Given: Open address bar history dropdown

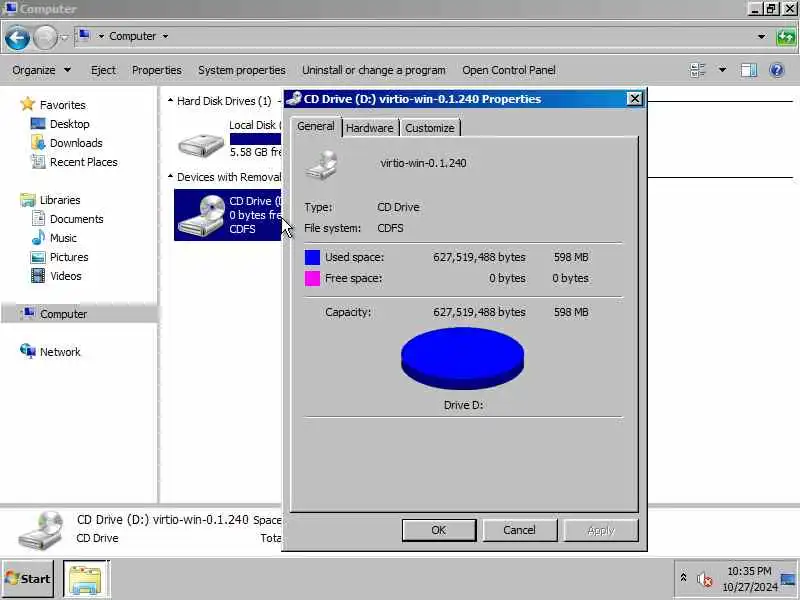Looking at the screenshot, I should click(x=761, y=37).
